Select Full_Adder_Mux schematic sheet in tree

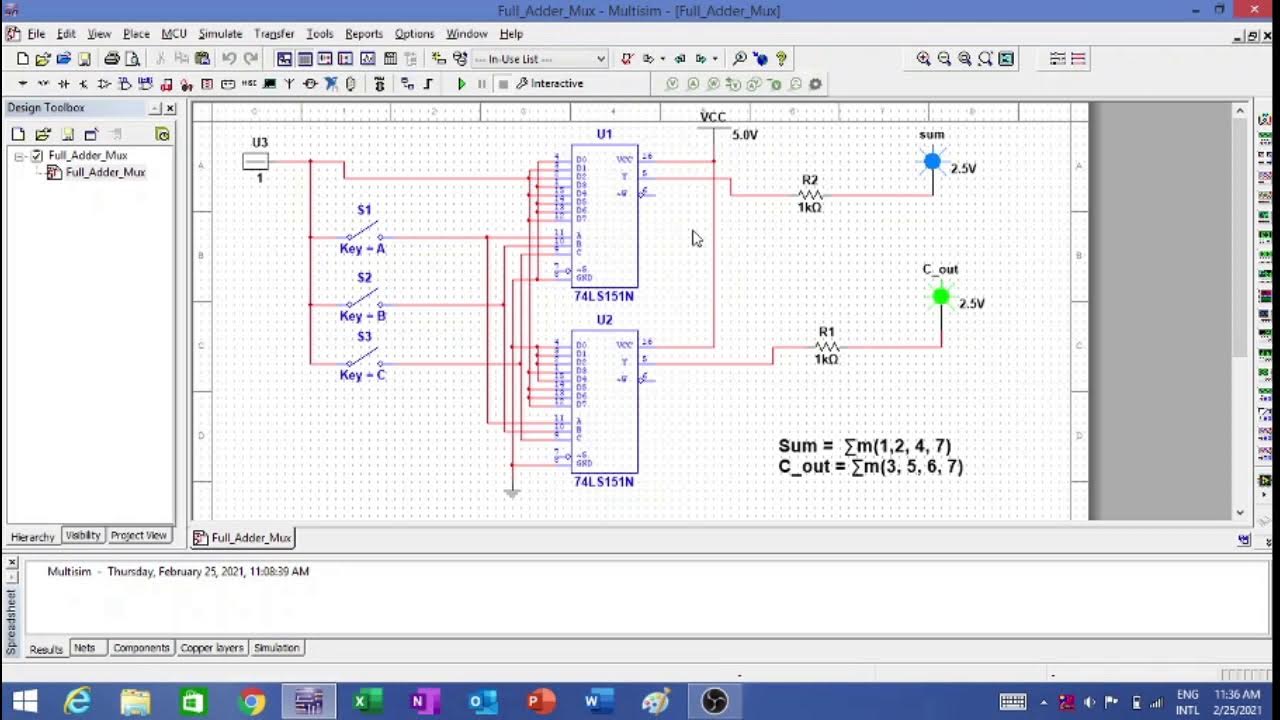pyautogui.click(x=105, y=172)
